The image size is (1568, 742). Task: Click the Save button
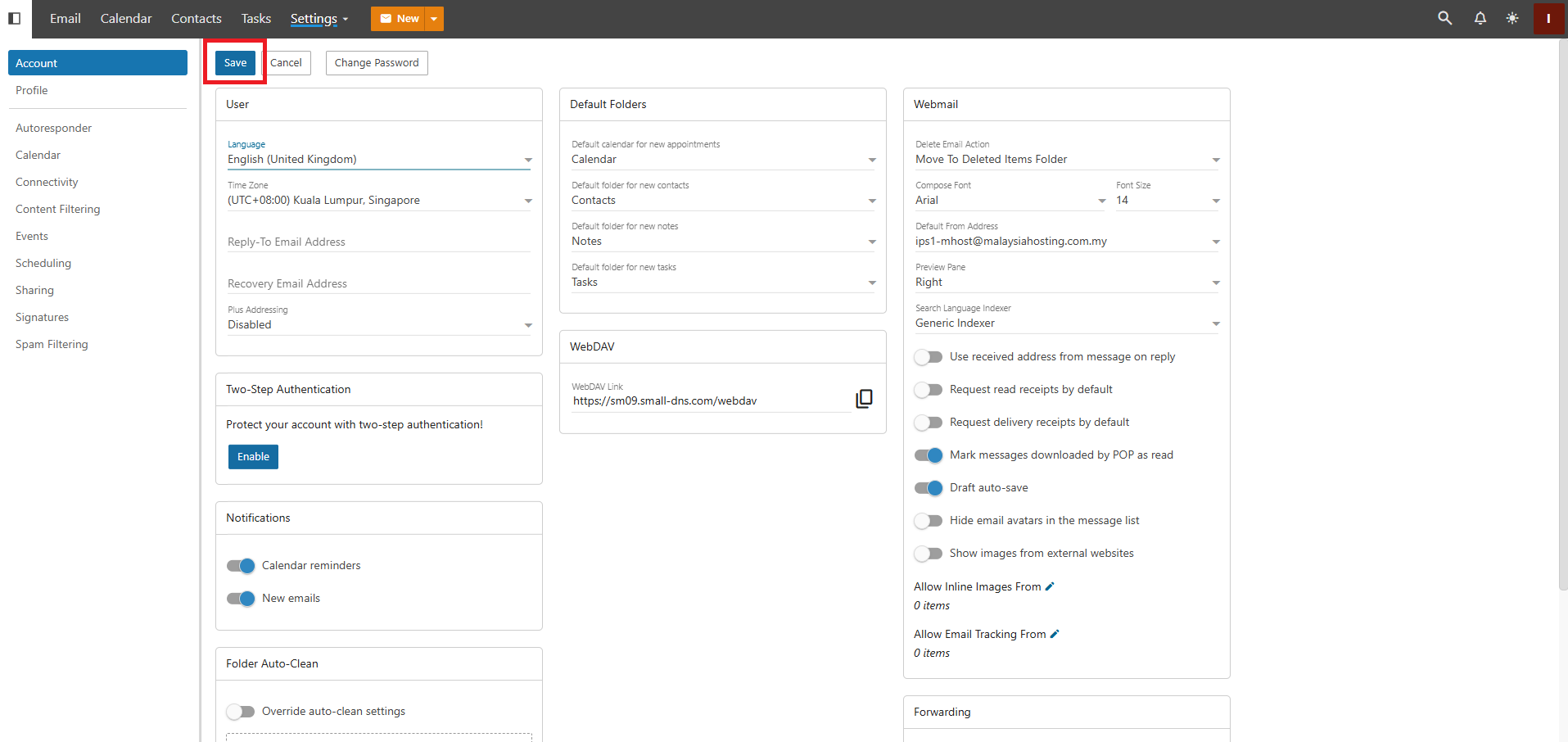[236, 63]
